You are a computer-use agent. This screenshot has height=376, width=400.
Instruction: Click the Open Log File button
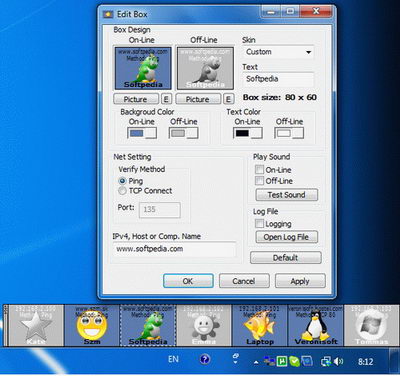point(287,237)
